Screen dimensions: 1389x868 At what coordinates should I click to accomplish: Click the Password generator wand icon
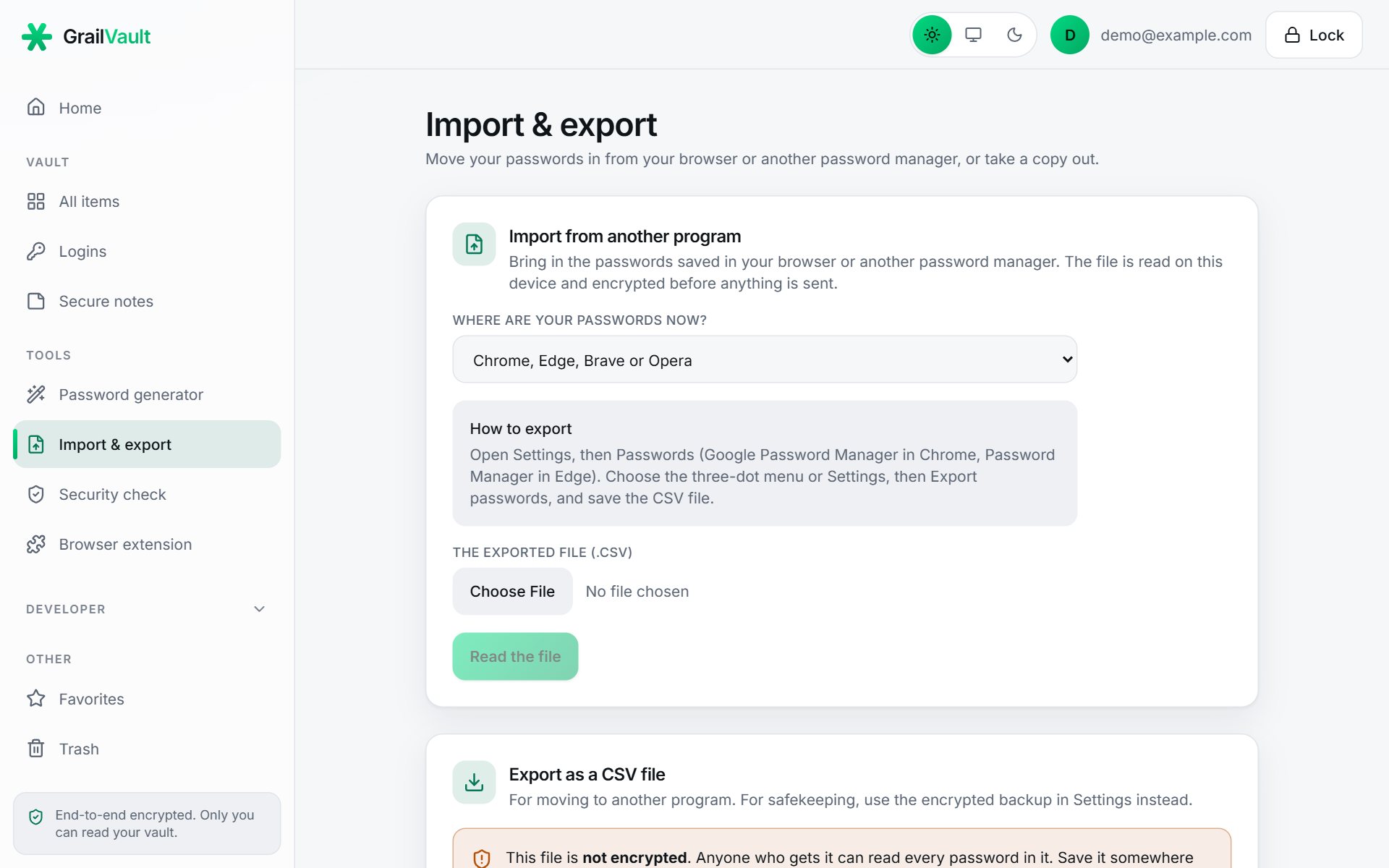point(35,394)
